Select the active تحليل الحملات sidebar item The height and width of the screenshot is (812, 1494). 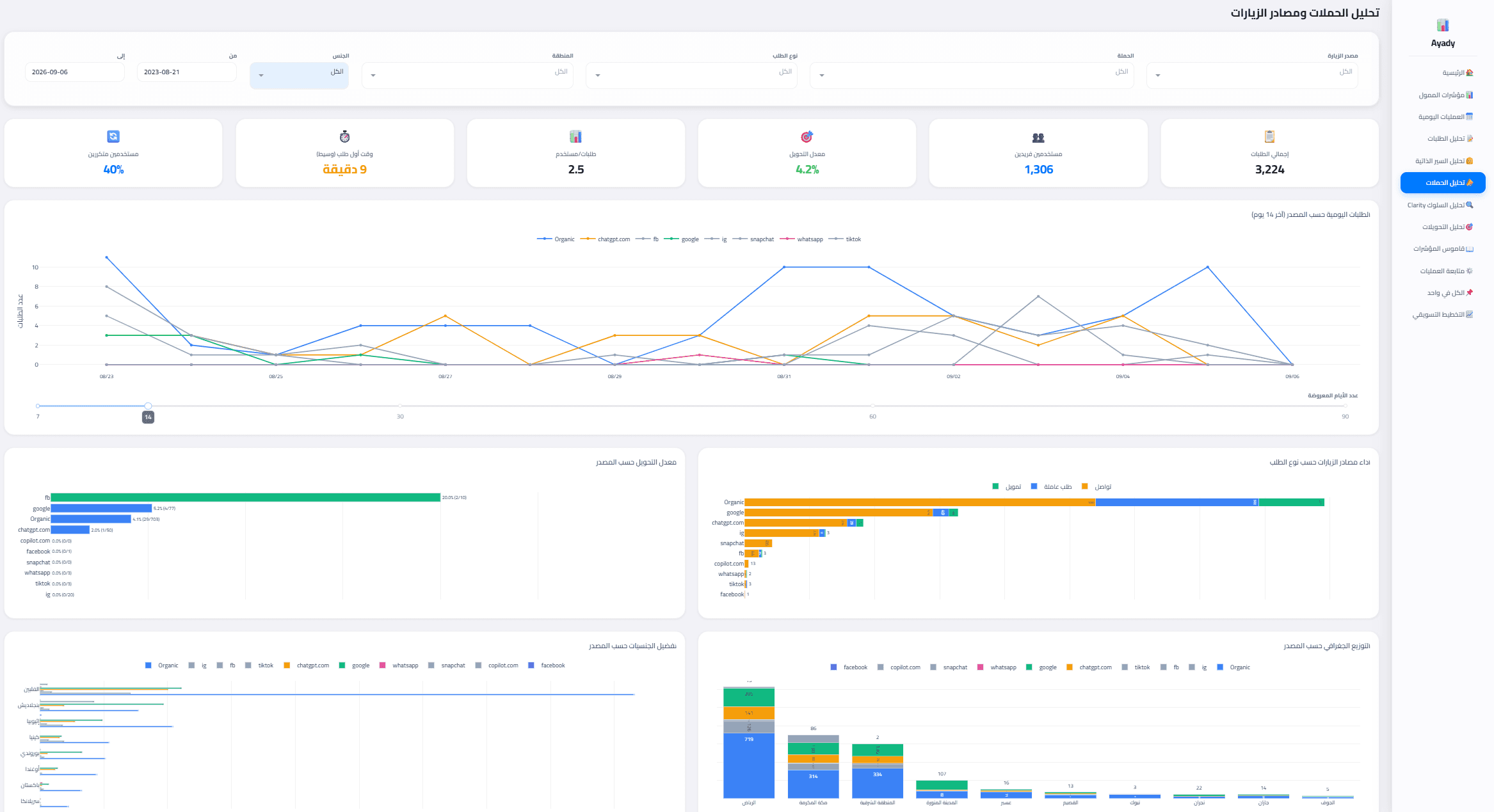point(1443,182)
